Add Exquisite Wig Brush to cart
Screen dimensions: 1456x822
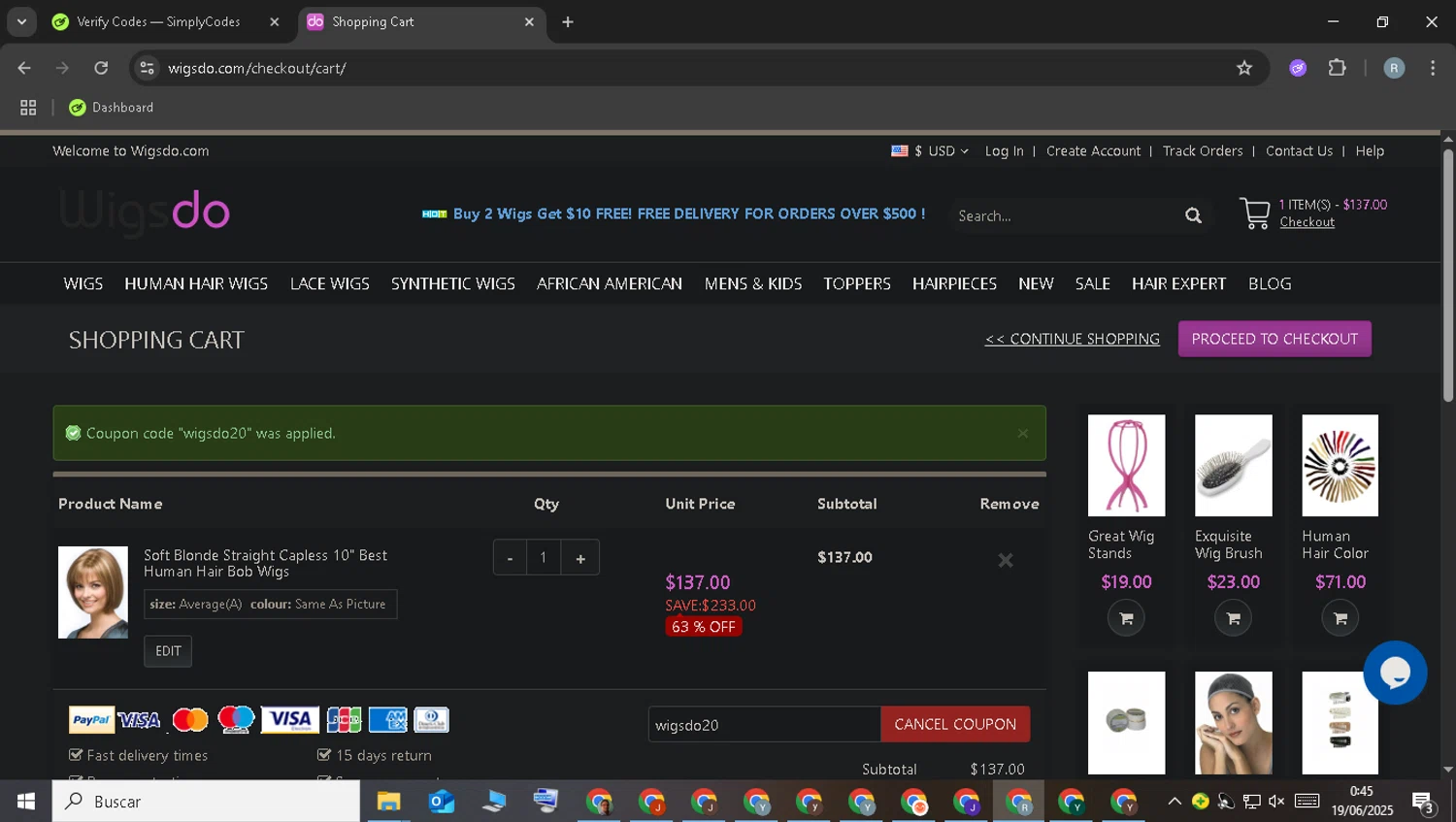pos(1233,618)
